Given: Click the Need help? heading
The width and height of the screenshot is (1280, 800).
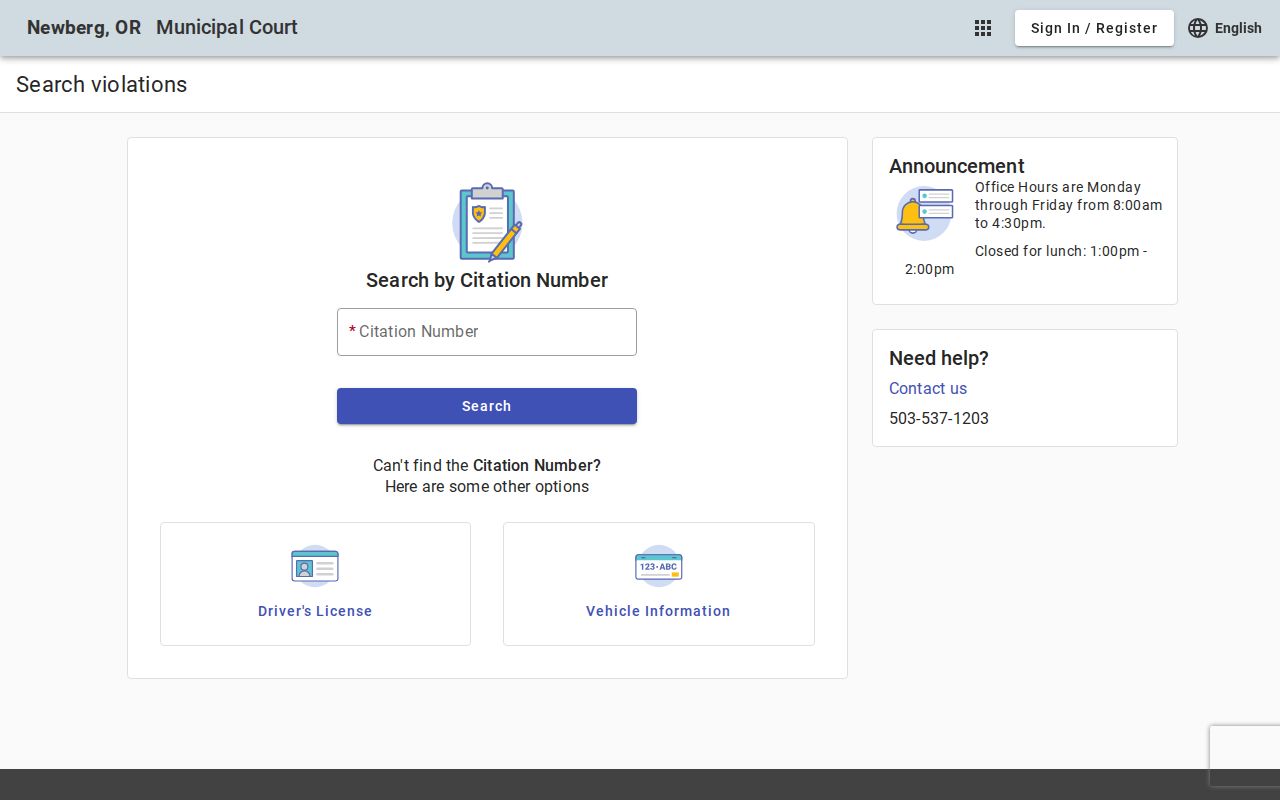Looking at the screenshot, I should click(x=939, y=358).
